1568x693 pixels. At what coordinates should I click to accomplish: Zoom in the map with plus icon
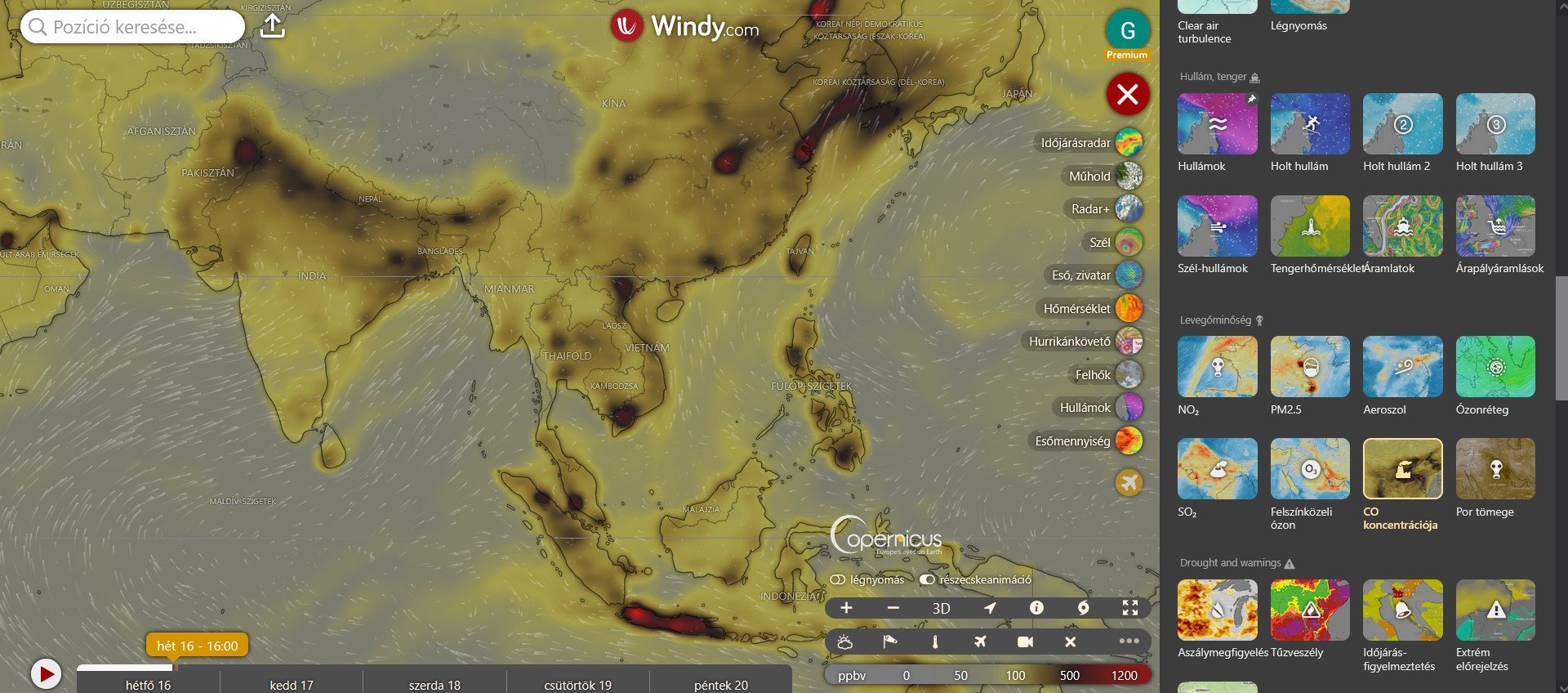(x=846, y=608)
